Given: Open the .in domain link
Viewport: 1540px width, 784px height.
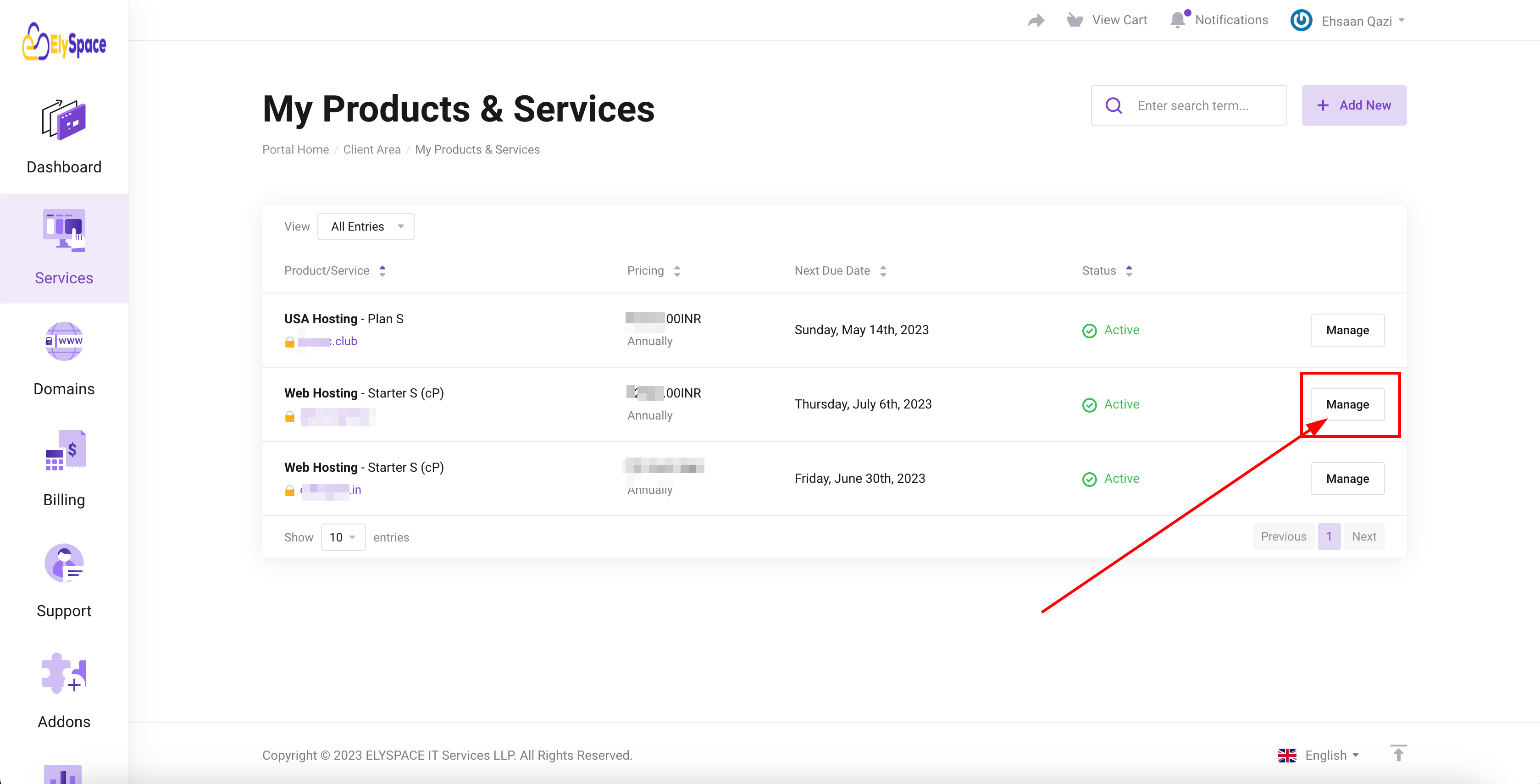Looking at the screenshot, I should click(x=331, y=490).
